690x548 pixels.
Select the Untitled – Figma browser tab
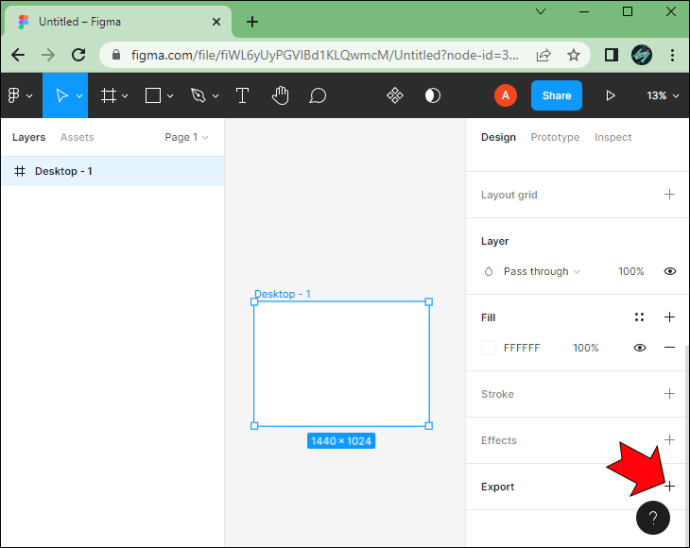pos(118,22)
